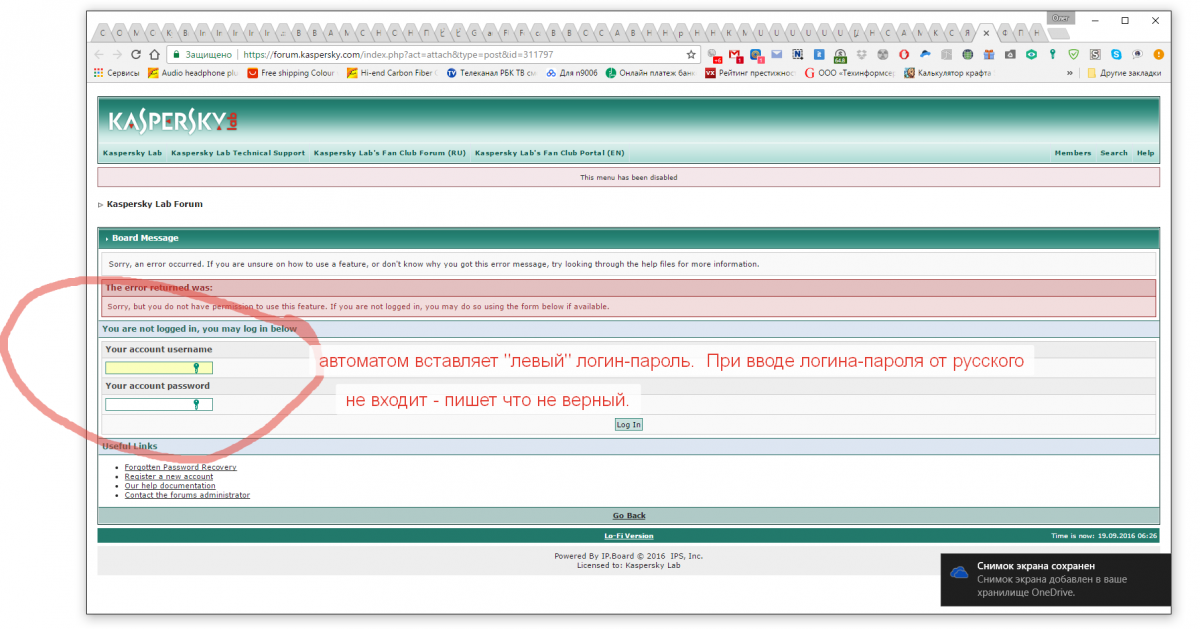Bookmark this page with the star icon
This screenshot has width=1200, height=629.
click(x=691, y=55)
